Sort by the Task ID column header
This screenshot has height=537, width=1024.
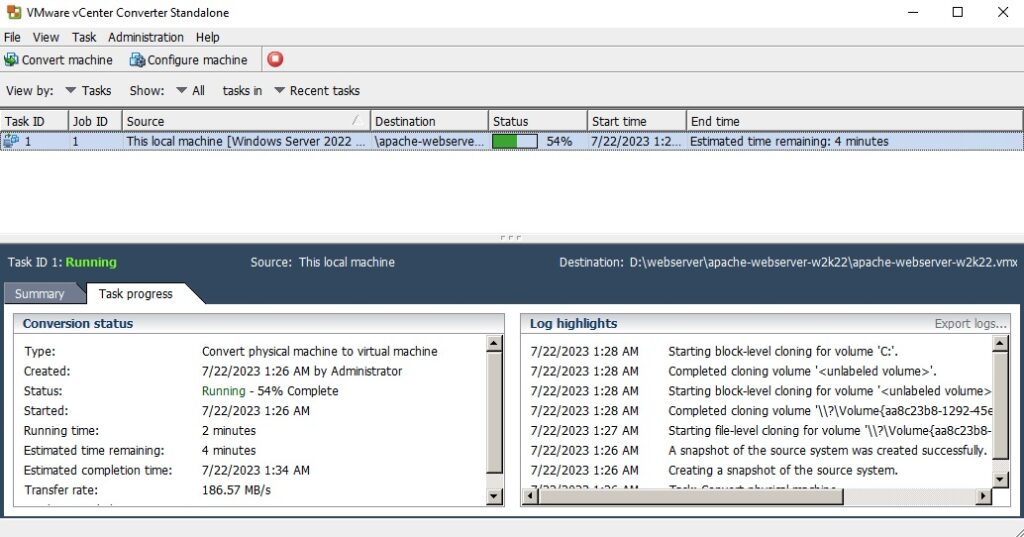(x=34, y=122)
